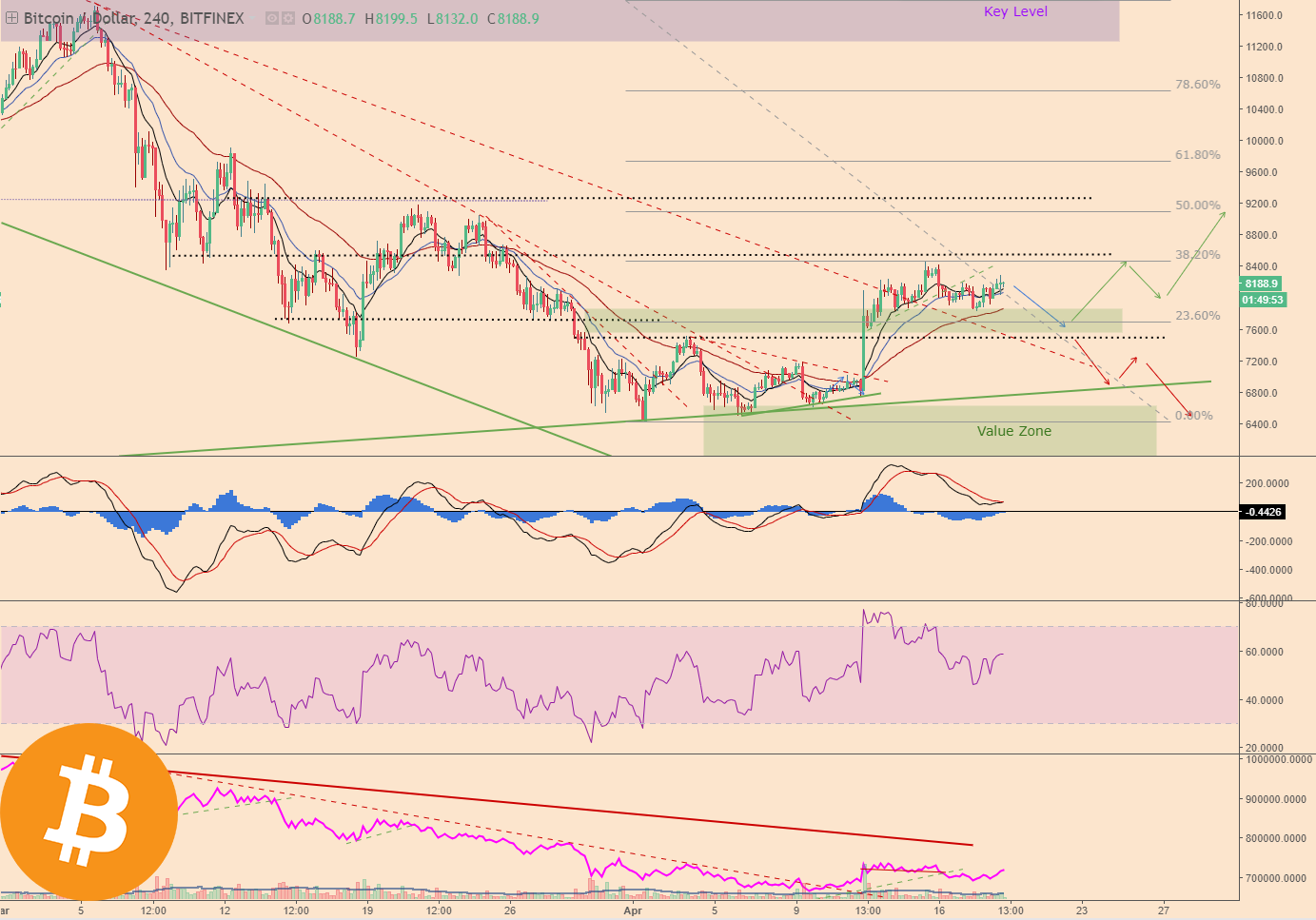Click the -400.0000 MACD axis label
This screenshot has width=1316, height=920.
(1267, 571)
